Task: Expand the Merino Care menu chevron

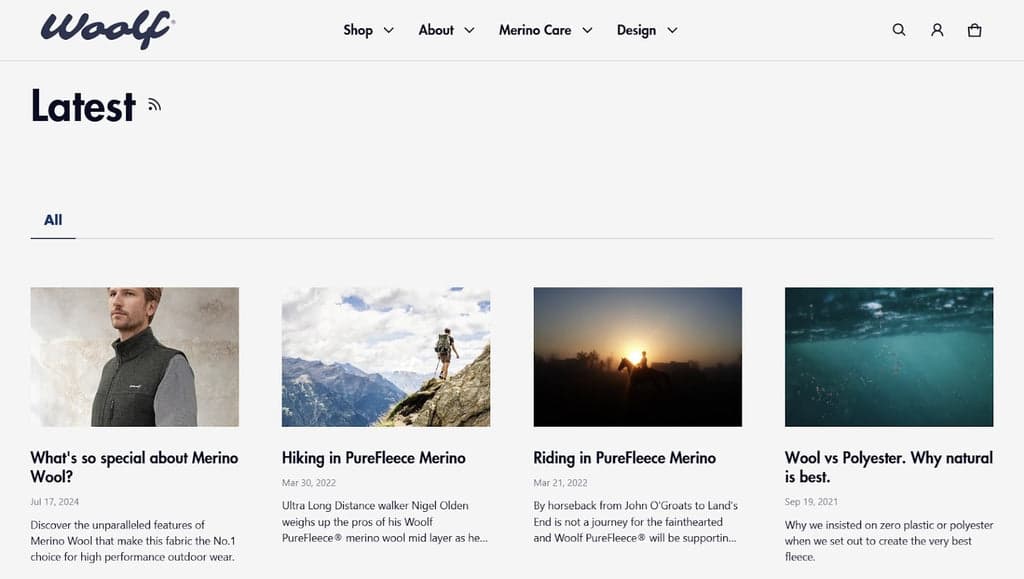Action: [x=587, y=30]
